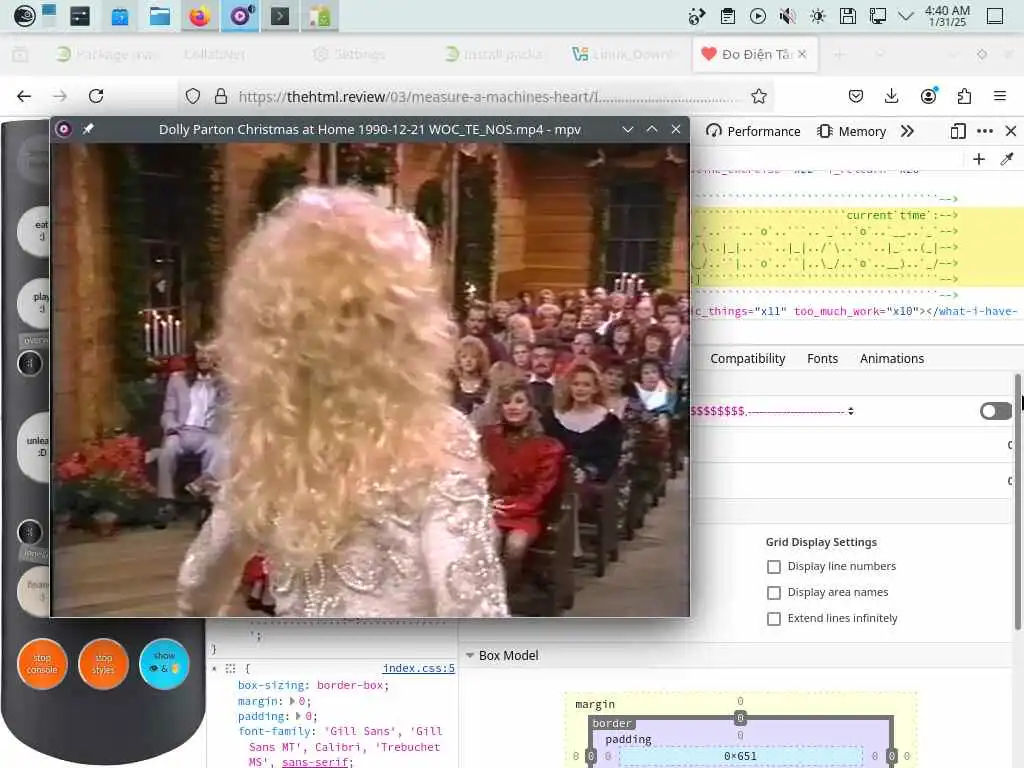Reload the current page
Viewport: 1024px width, 768px height.
click(96, 97)
